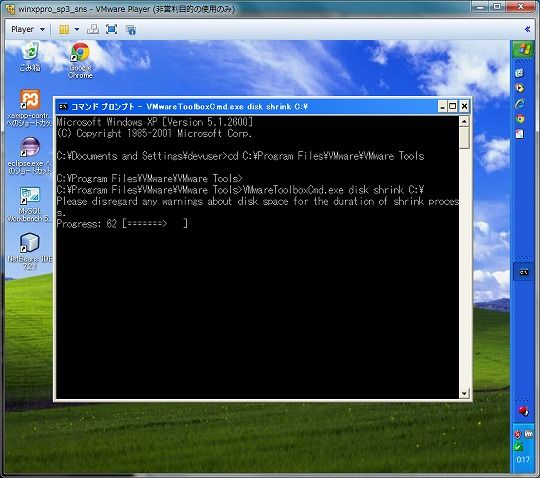Click command prompt scrollbar up arrow
The width and height of the screenshot is (540, 478).
click(464, 121)
